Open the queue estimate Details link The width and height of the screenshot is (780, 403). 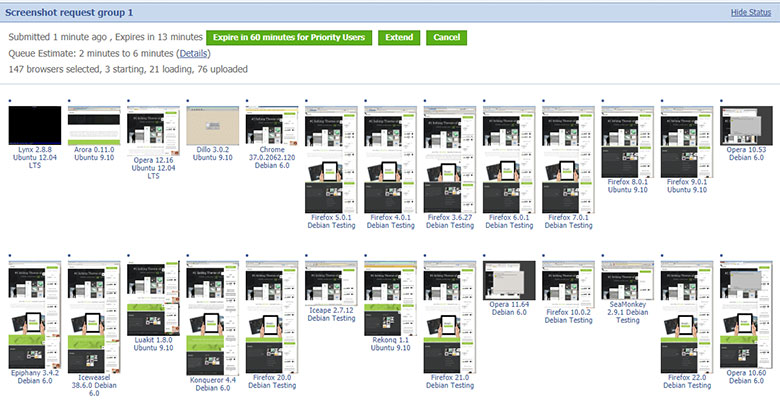[x=193, y=53]
